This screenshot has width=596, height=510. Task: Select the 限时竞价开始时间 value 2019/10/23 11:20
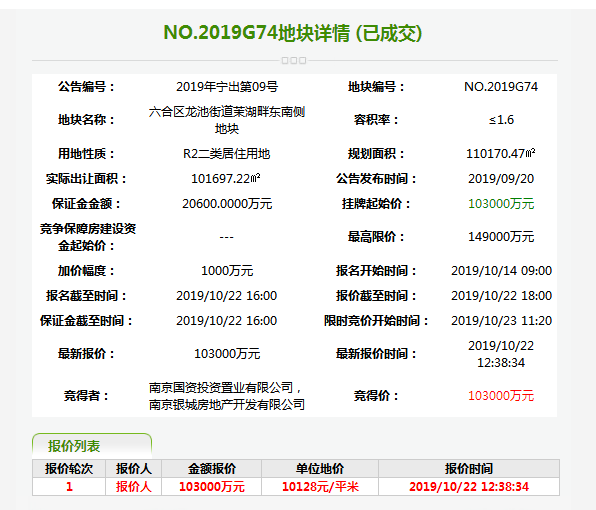(x=501, y=321)
